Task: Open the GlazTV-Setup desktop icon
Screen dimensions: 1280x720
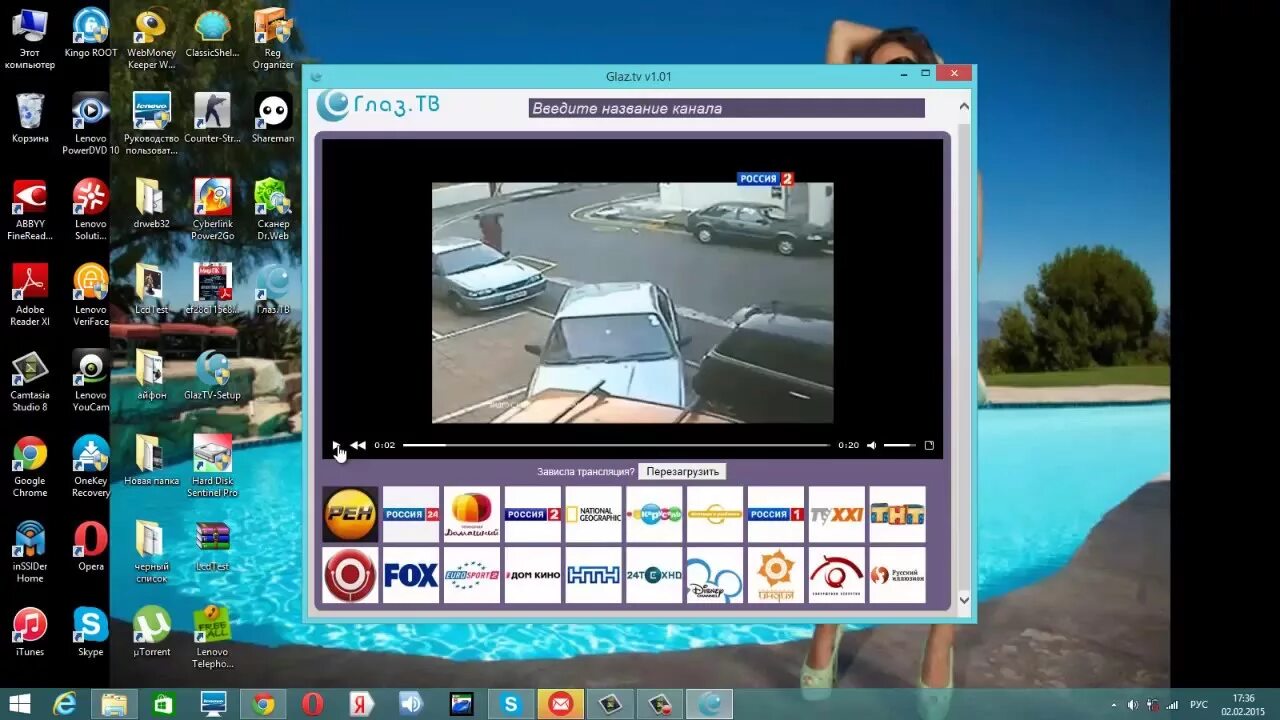Action: pyautogui.click(x=212, y=375)
